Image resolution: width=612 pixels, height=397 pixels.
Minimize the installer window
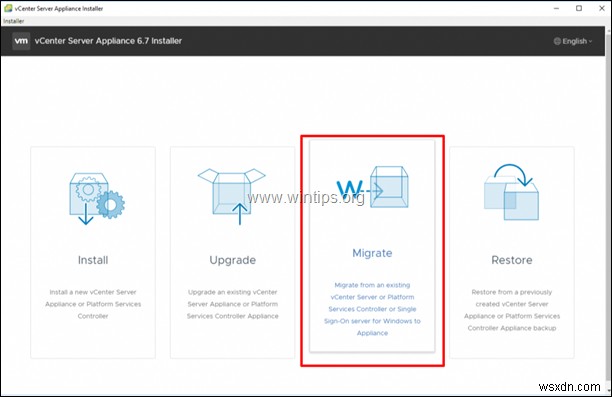pyautogui.click(x=556, y=8)
